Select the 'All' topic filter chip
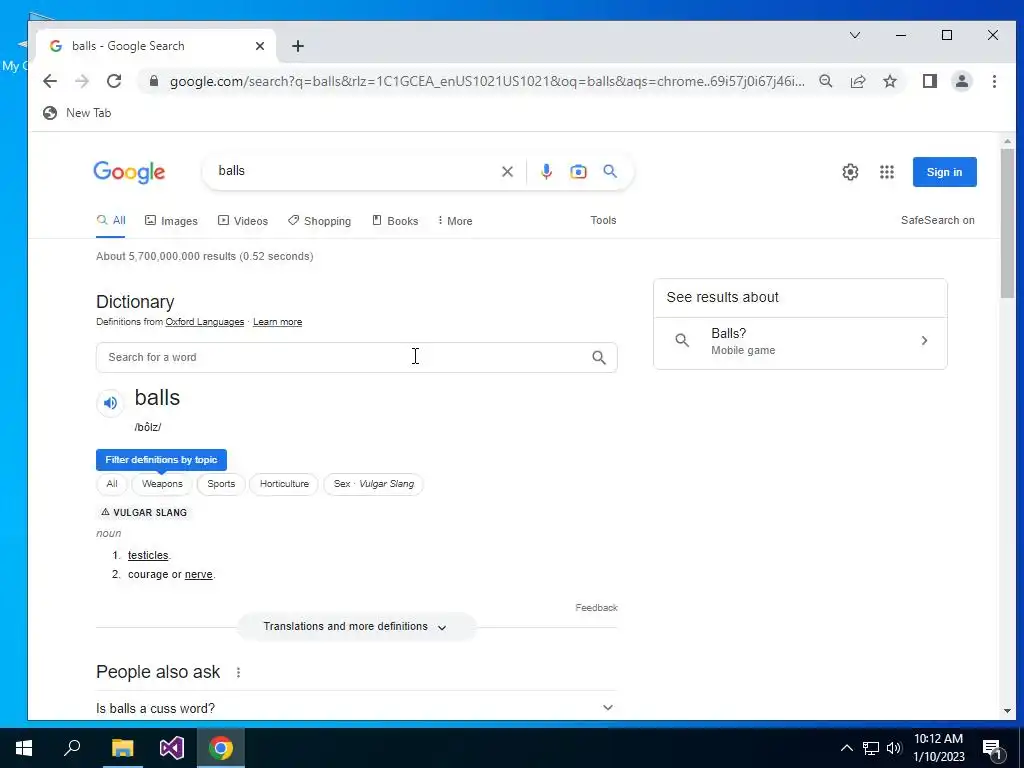 click(112, 484)
